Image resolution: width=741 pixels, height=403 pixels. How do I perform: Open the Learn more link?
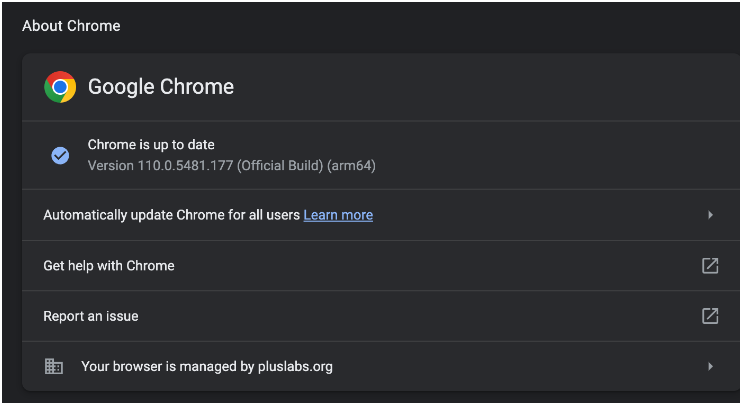click(x=338, y=215)
